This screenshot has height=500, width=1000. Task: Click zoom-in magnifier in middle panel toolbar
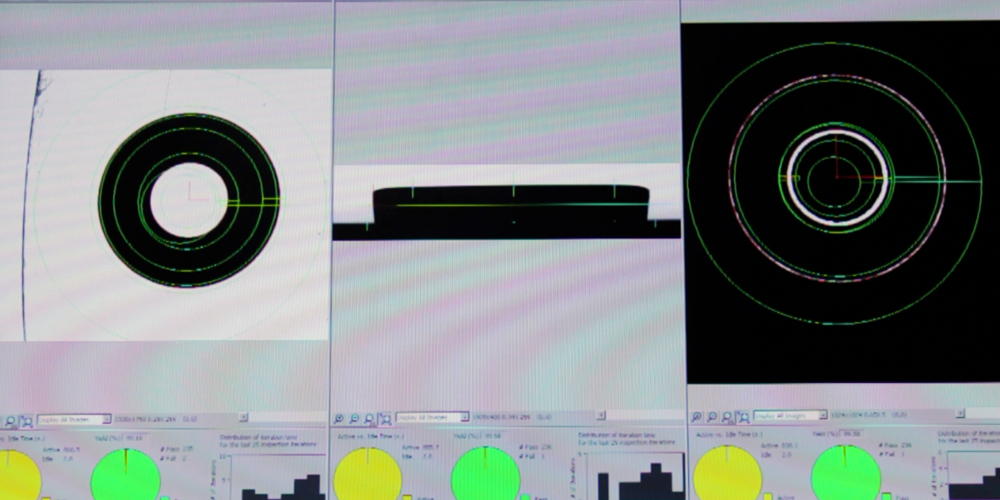340,418
